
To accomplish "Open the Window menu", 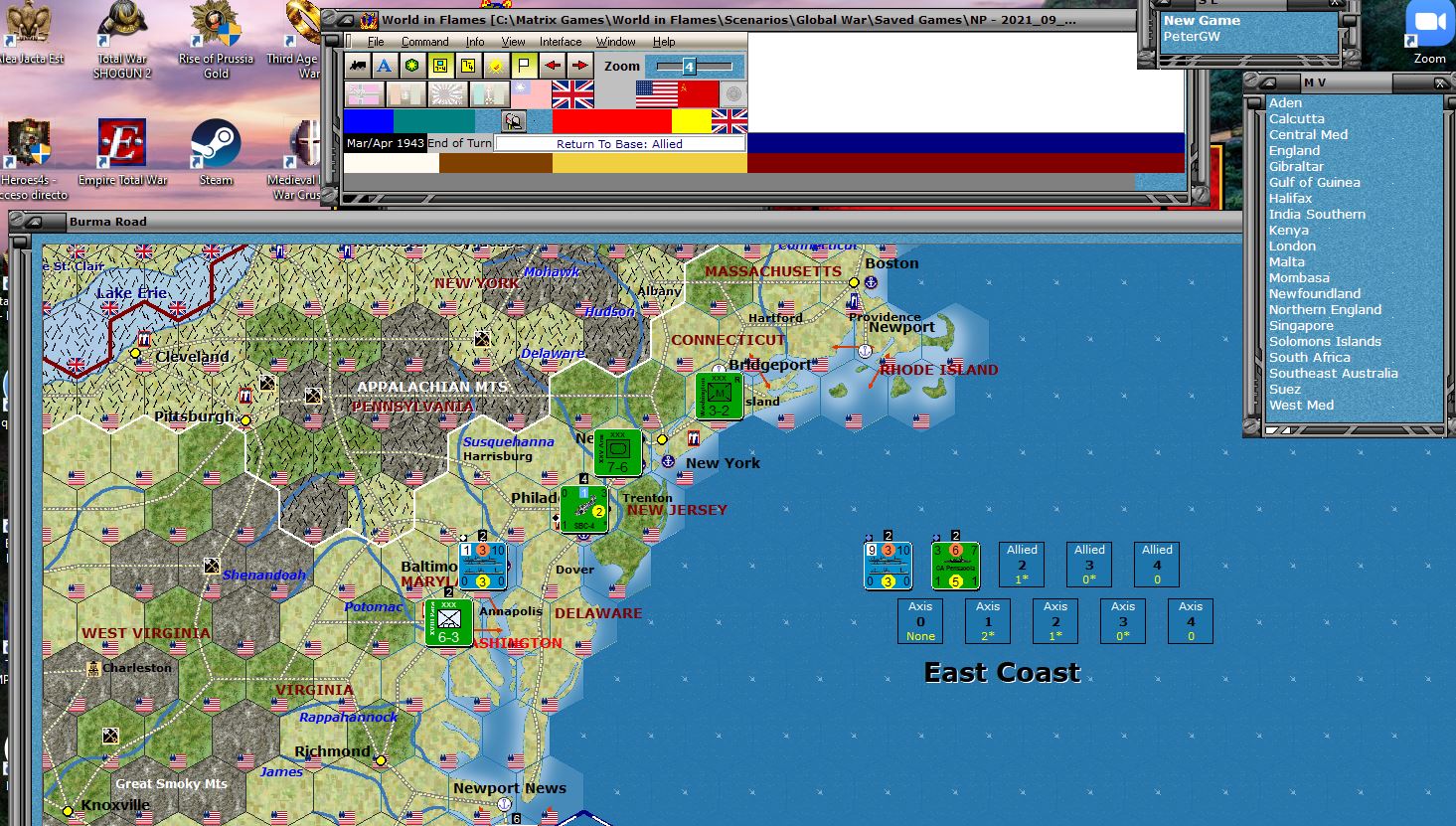I will (616, 42).
